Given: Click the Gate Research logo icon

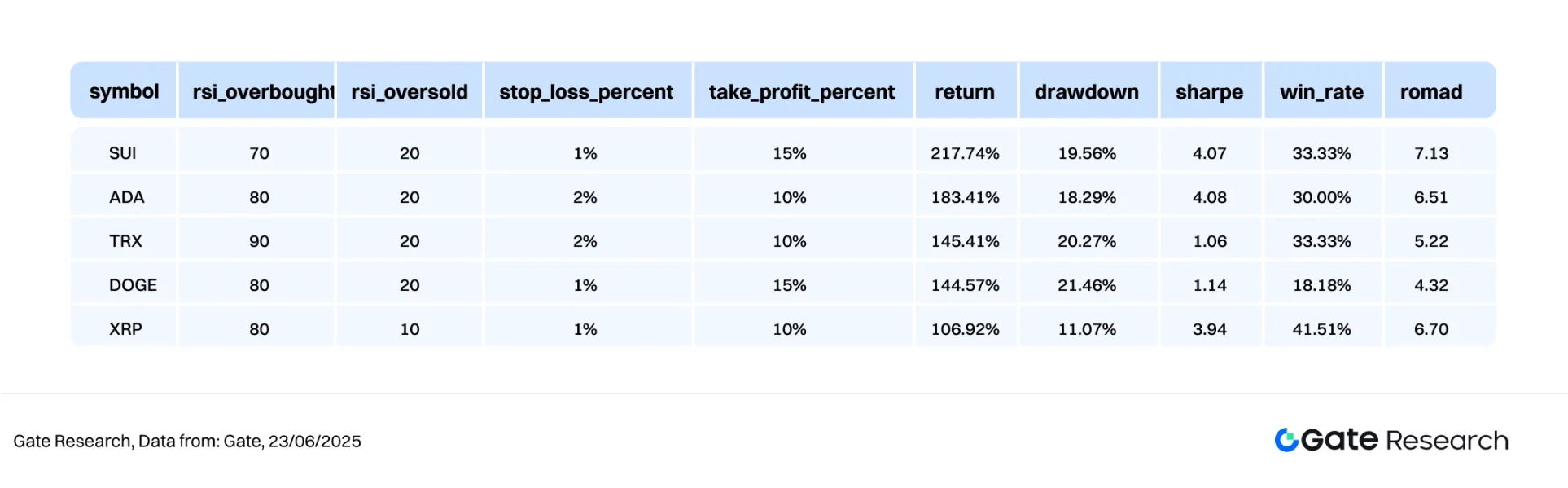Looking at the screenshot, I should coord(1286,440).
